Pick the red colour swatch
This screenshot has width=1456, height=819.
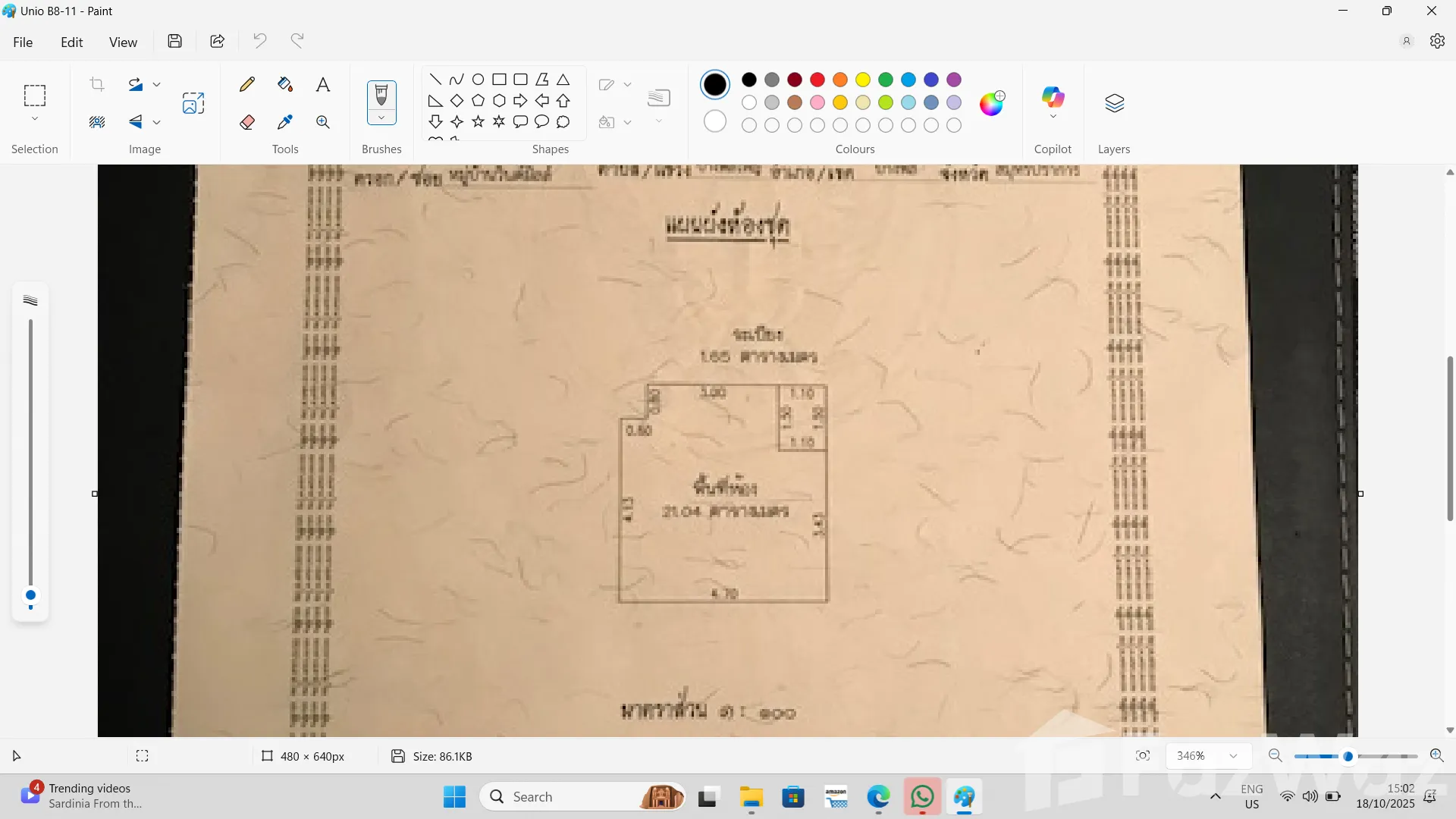817,80
